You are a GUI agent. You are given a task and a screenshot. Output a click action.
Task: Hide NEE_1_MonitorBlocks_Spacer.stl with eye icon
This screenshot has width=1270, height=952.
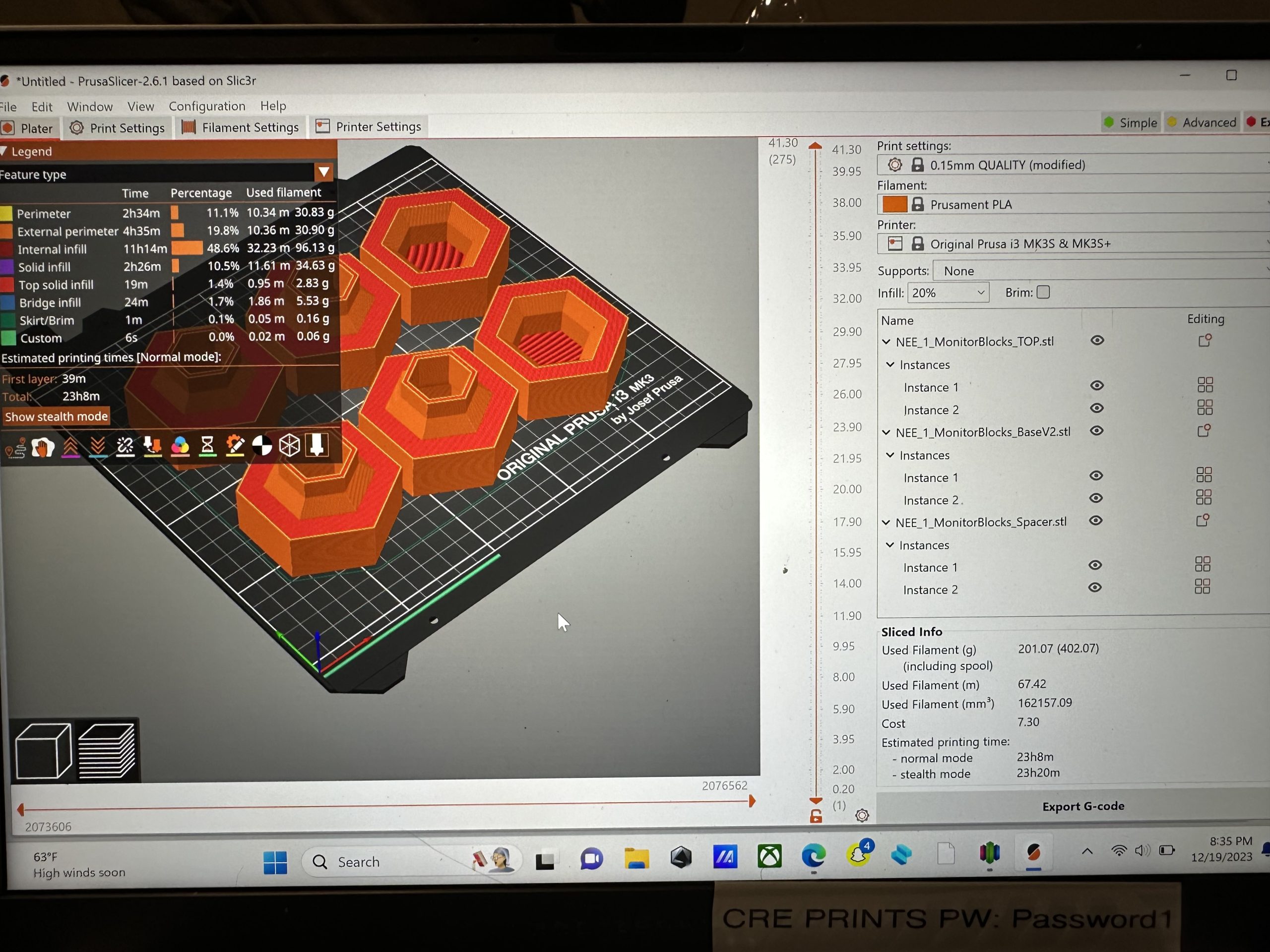click(1095, 521)
